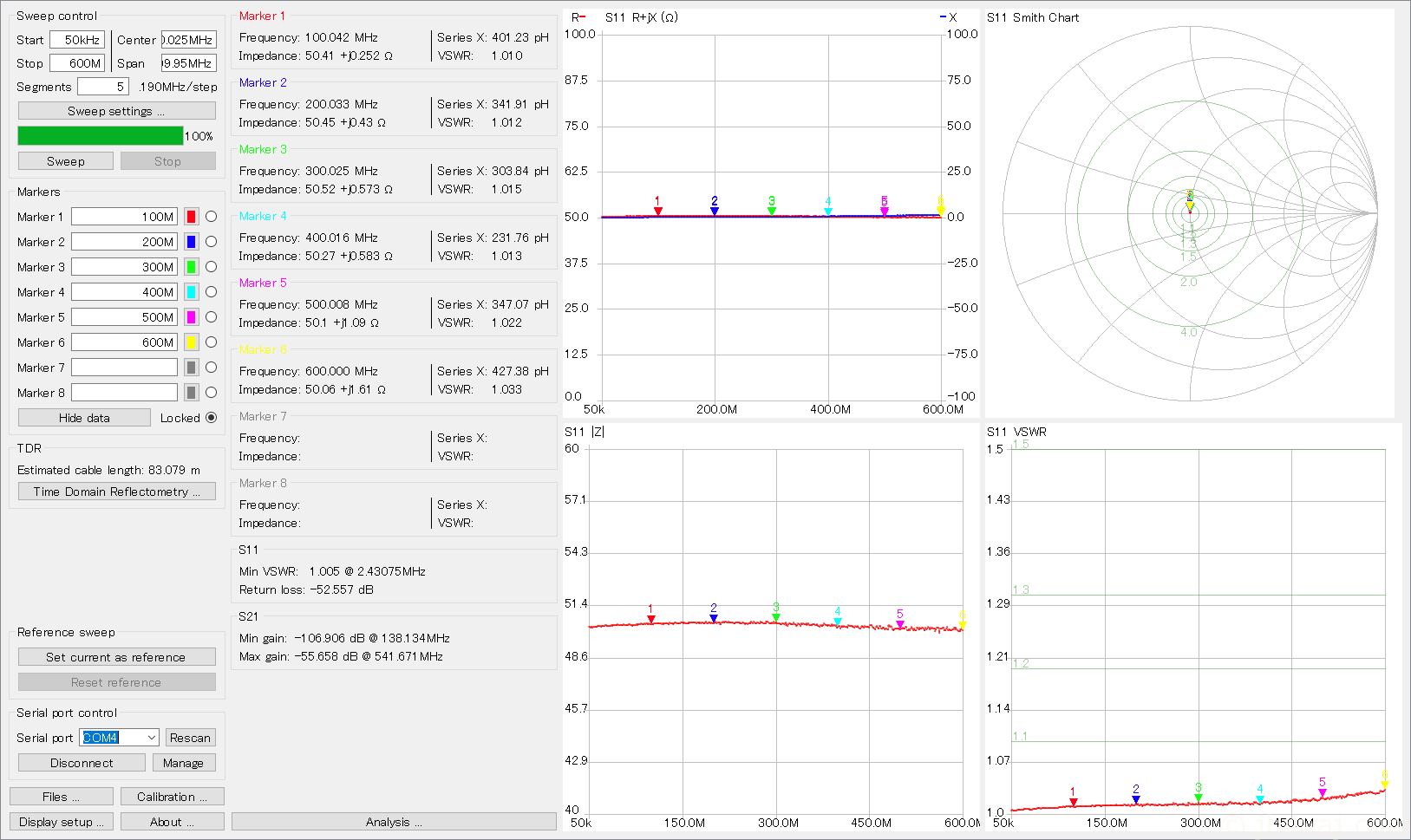Click Marker 2 frequency field 200M
Image resolution: width=1411 pixels, height=840 pixels.
124,242
